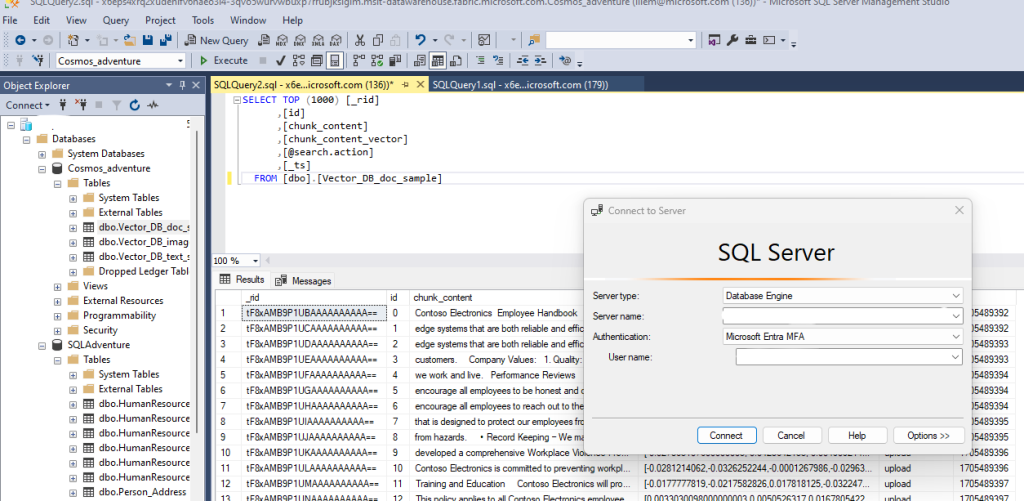Click the navigate Back arrow icon
This screenshot has height=501, width=1024.
[x=20, y=40]
